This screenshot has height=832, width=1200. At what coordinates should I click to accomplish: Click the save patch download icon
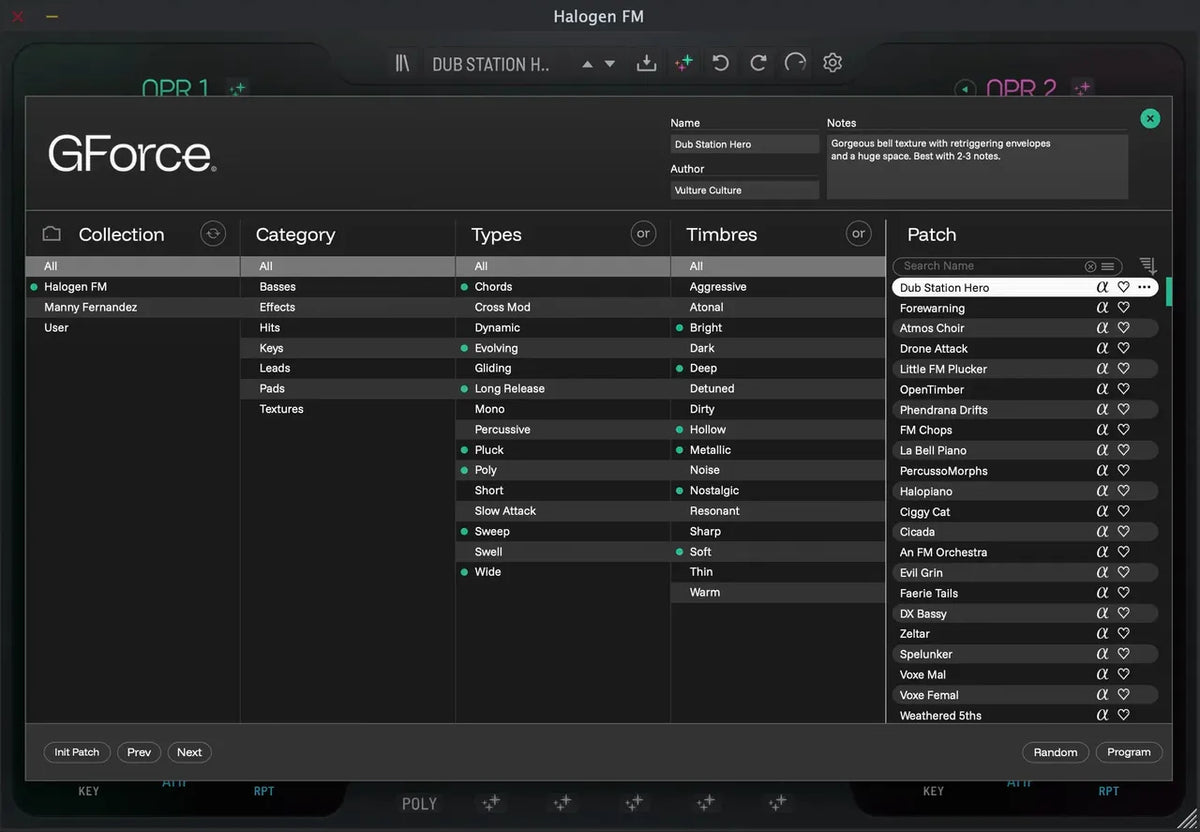647,64
